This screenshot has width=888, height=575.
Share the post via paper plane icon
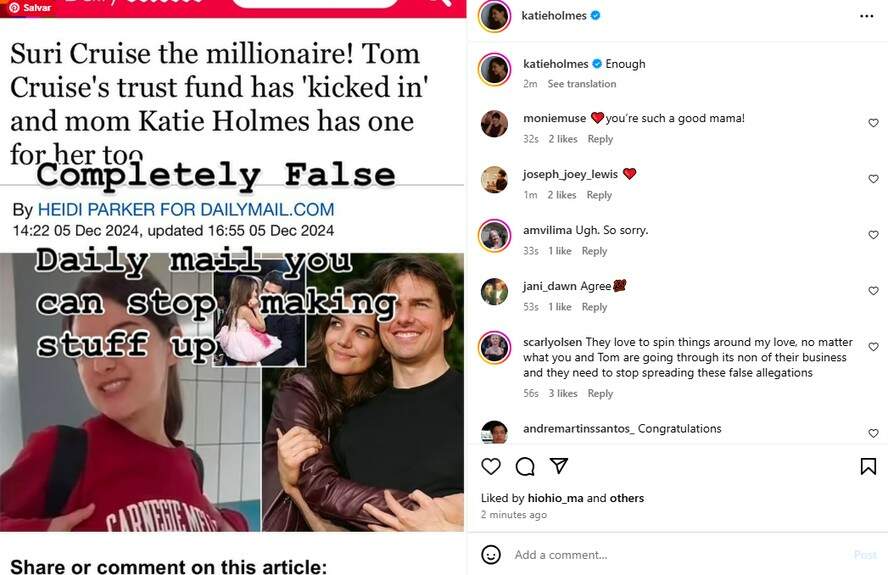tap(559, 466)
